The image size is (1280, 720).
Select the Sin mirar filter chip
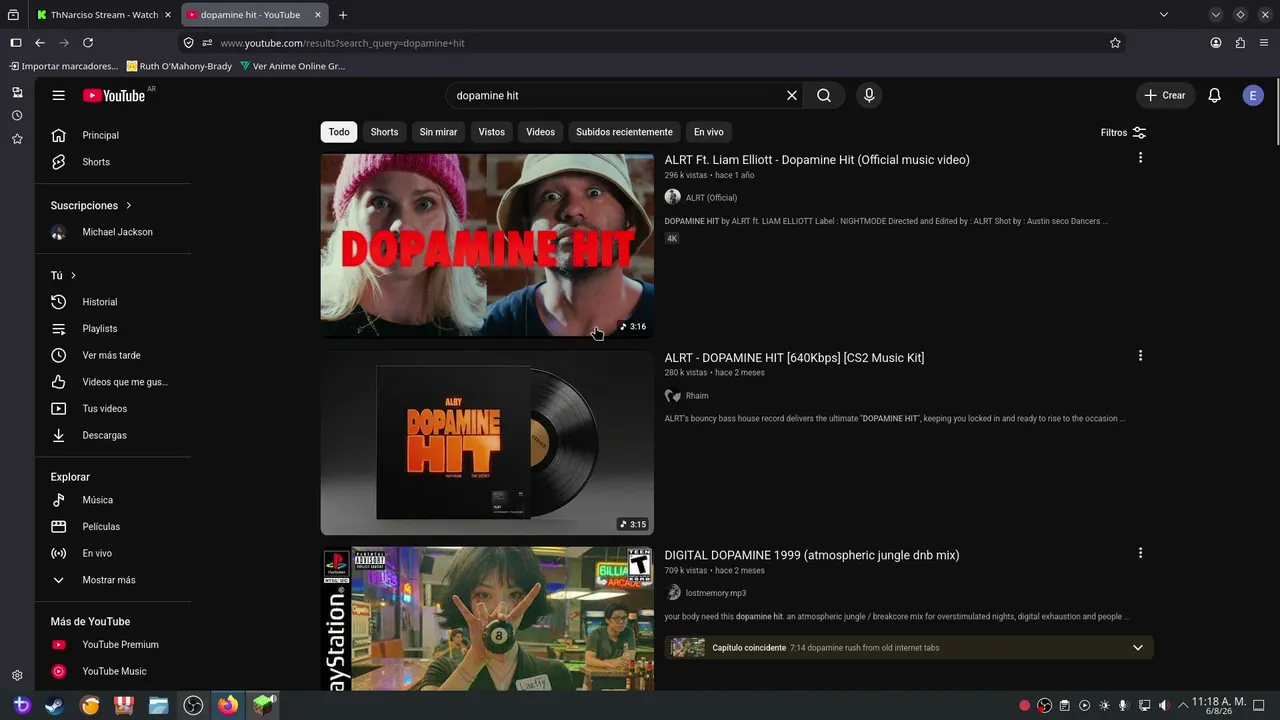click(x=438, y=132)
